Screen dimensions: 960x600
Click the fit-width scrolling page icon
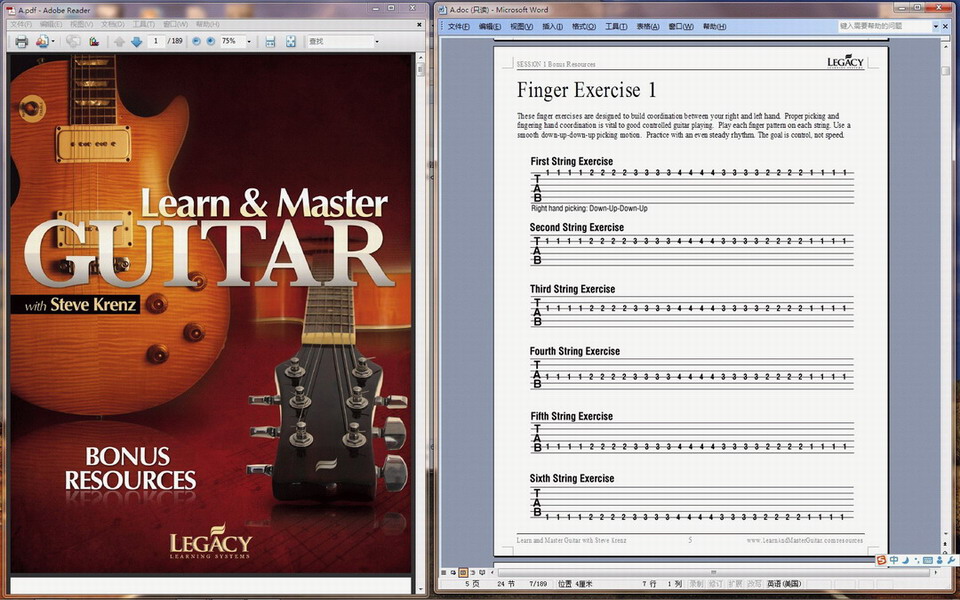coord(270,42)
